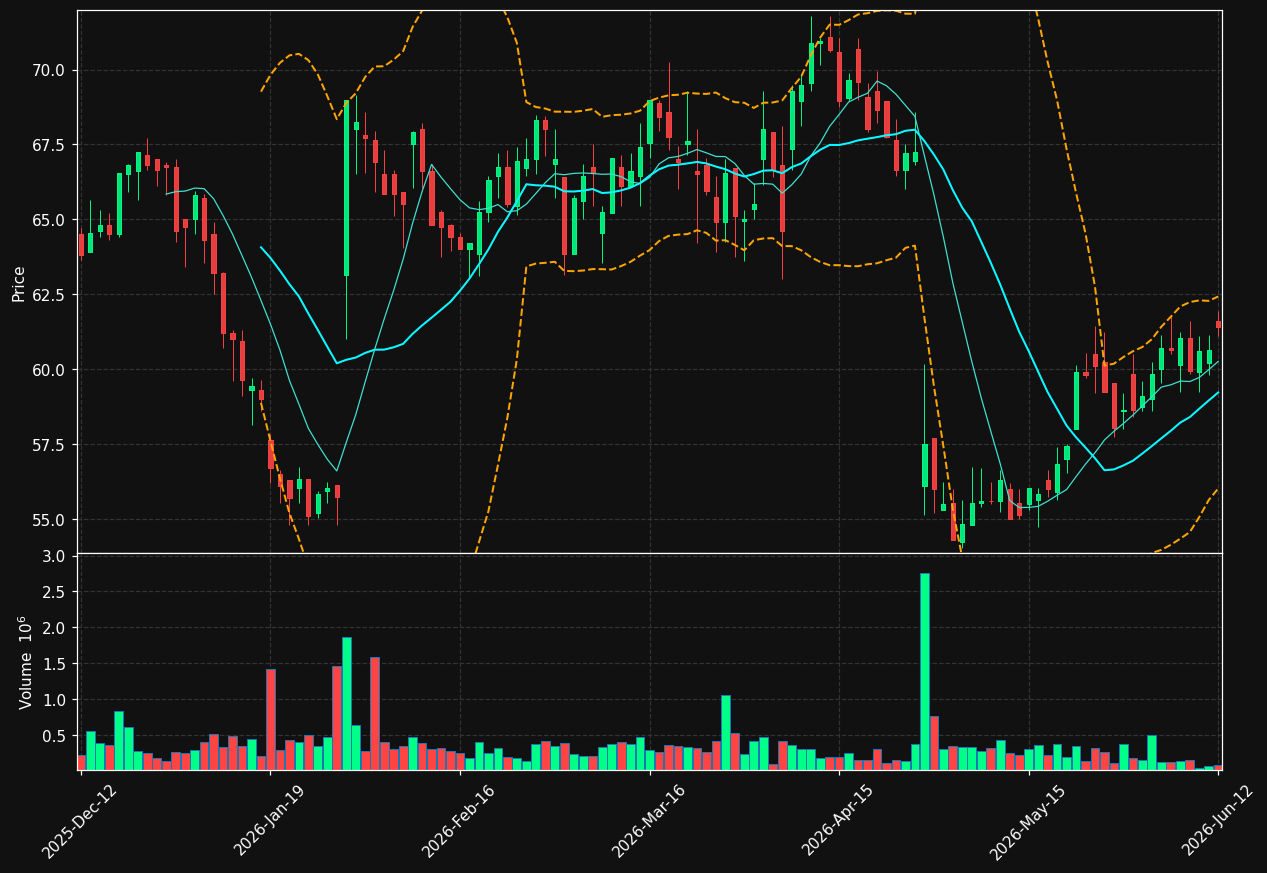The height and width of the screenshot is (873, 1267).
Task: Click the 3.0 volume axis tick
Action: pyautogui.click(x=55, y=556)
